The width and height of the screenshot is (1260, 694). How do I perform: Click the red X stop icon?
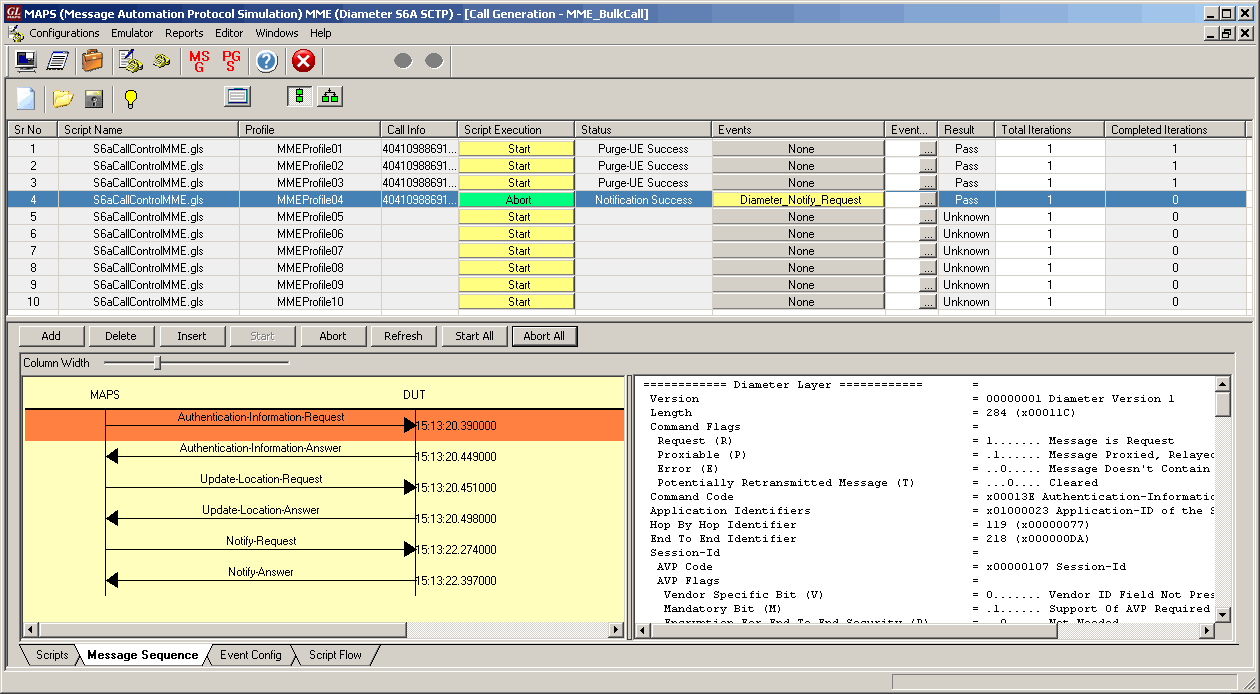tap(303, 61)
